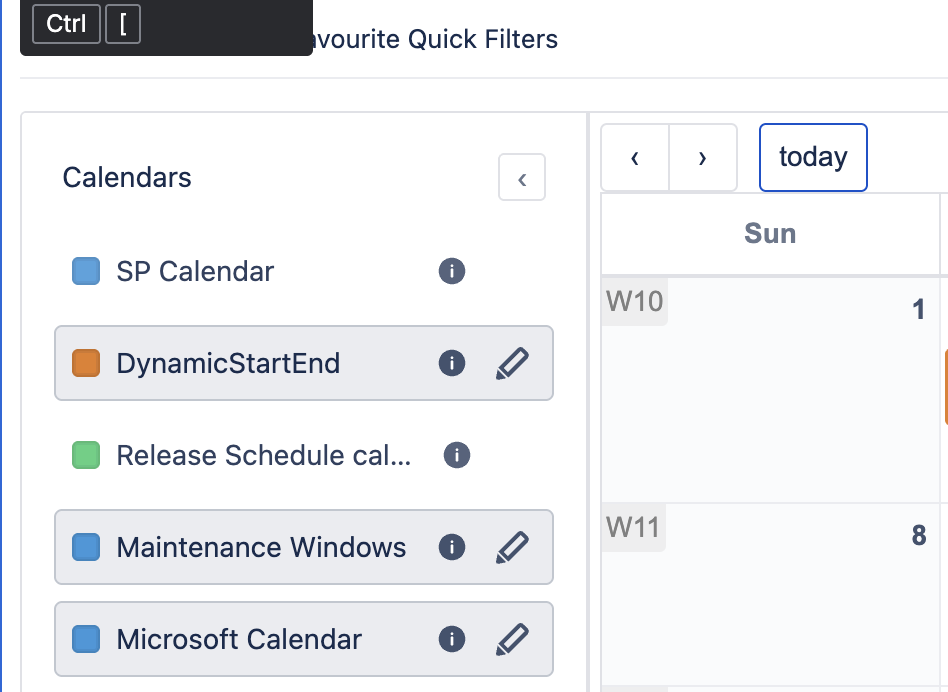Edit the DynamicStartEnd calendar
The image size is (948, 692).
click(x=513, y=363)
